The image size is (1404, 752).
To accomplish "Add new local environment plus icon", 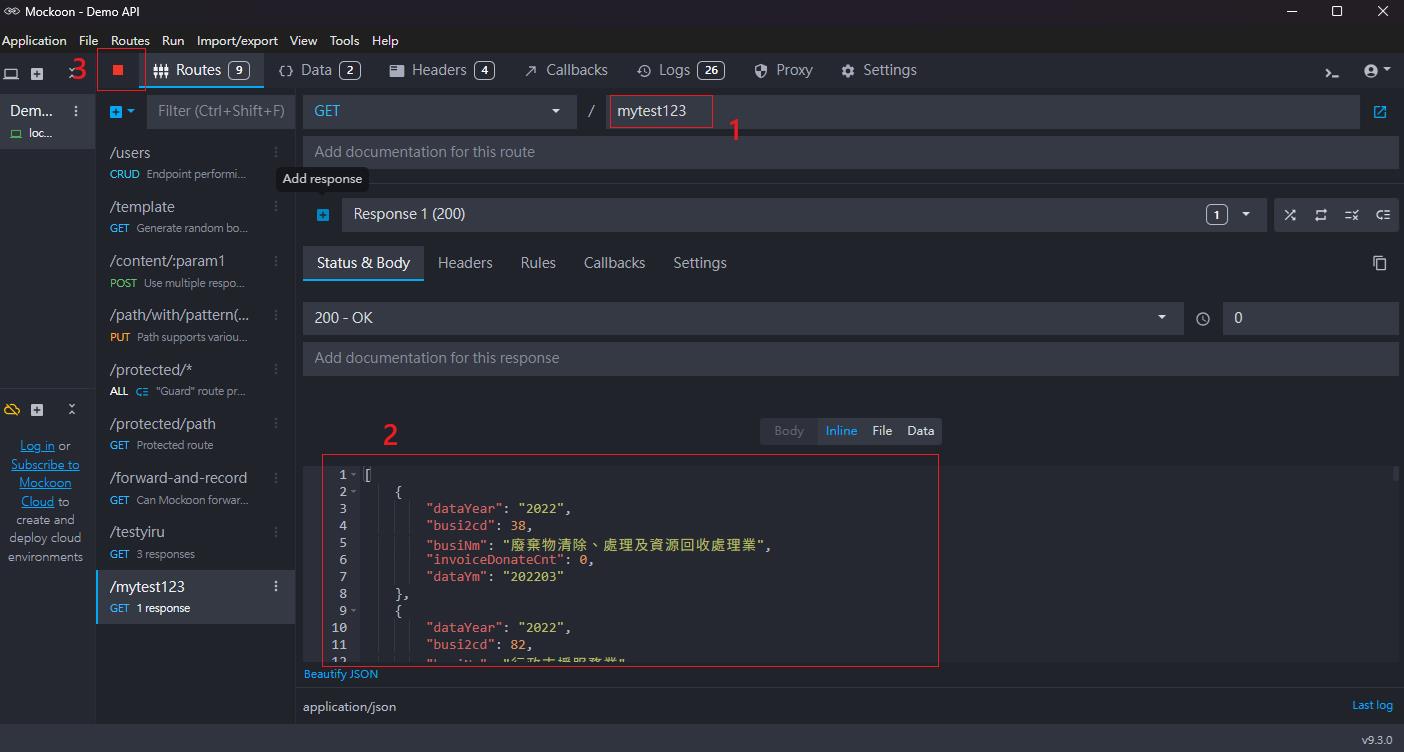I will 37,74.
